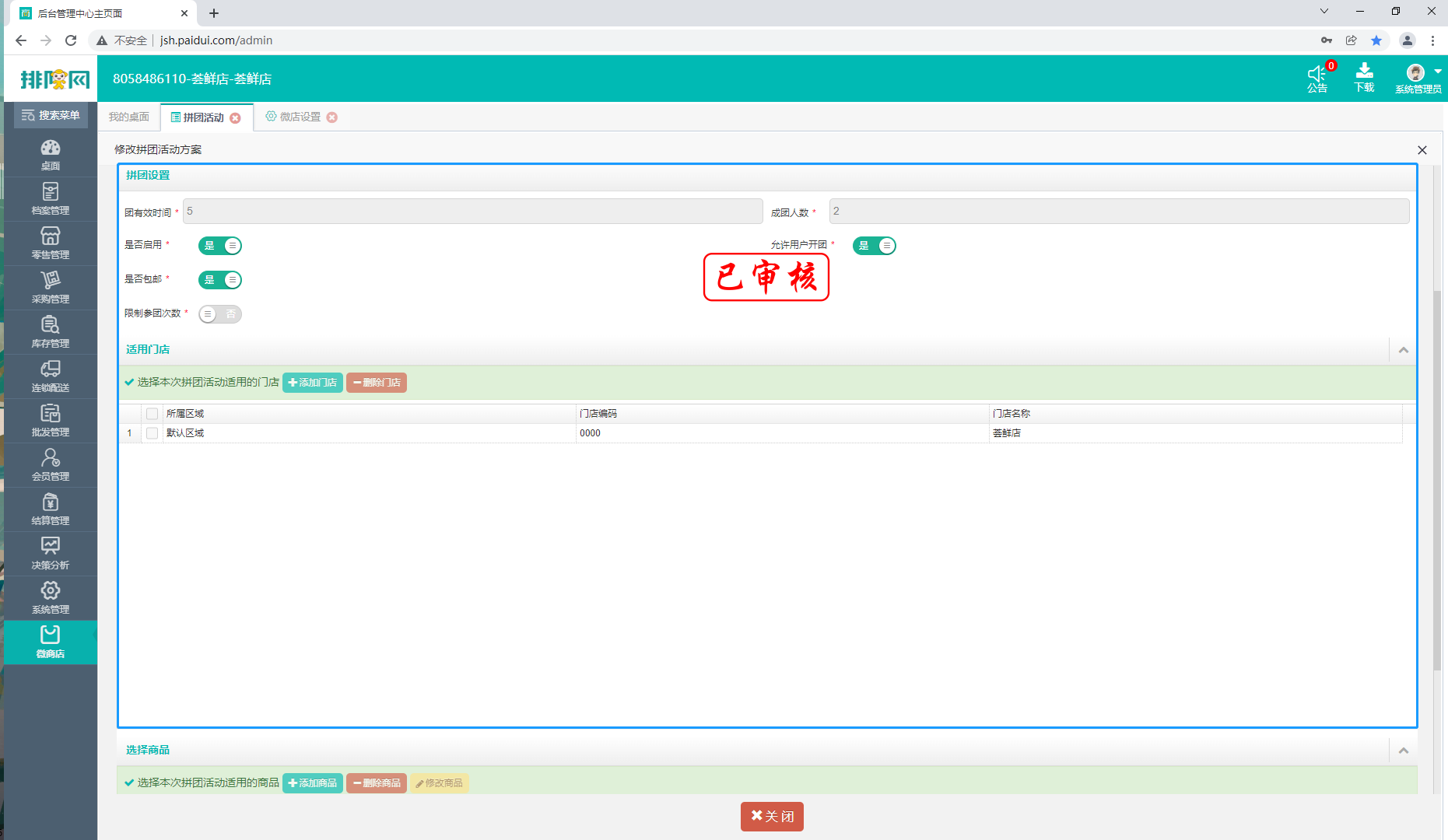Open 库存管理 in the sidebar

pos(51,332)
